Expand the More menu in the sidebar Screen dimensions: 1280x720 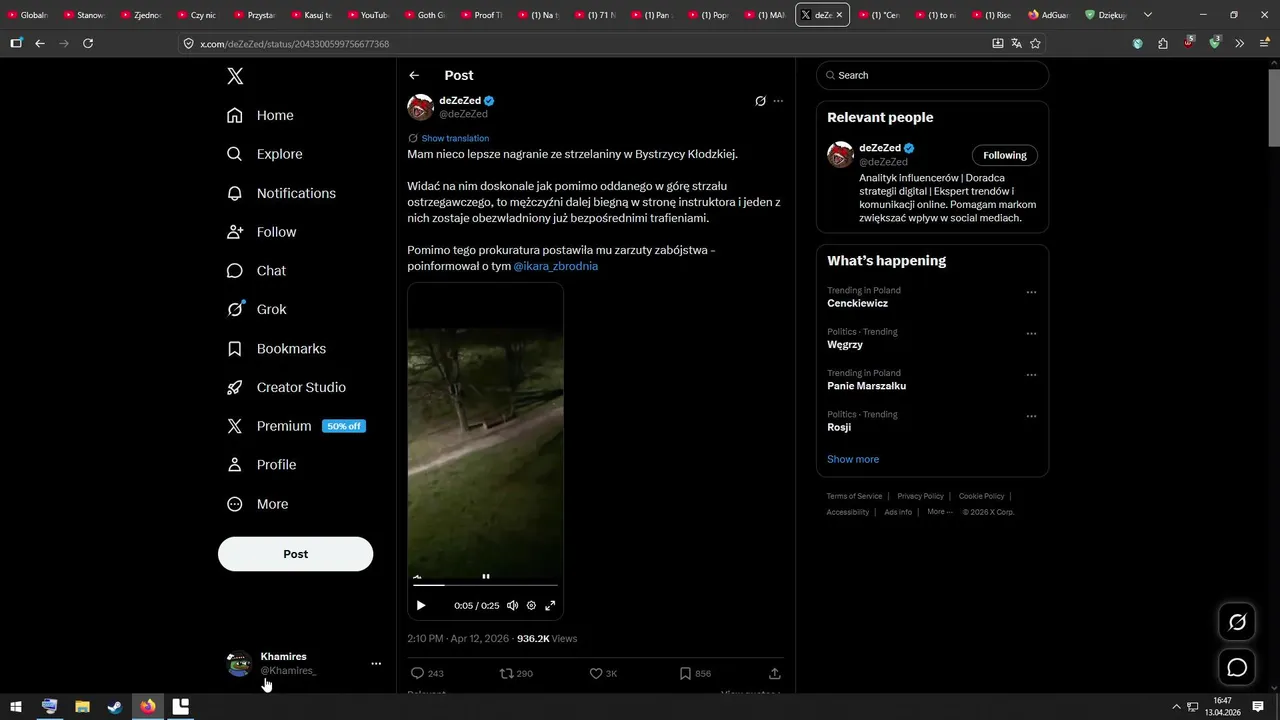pyautogui.click(x=257, y=504)
